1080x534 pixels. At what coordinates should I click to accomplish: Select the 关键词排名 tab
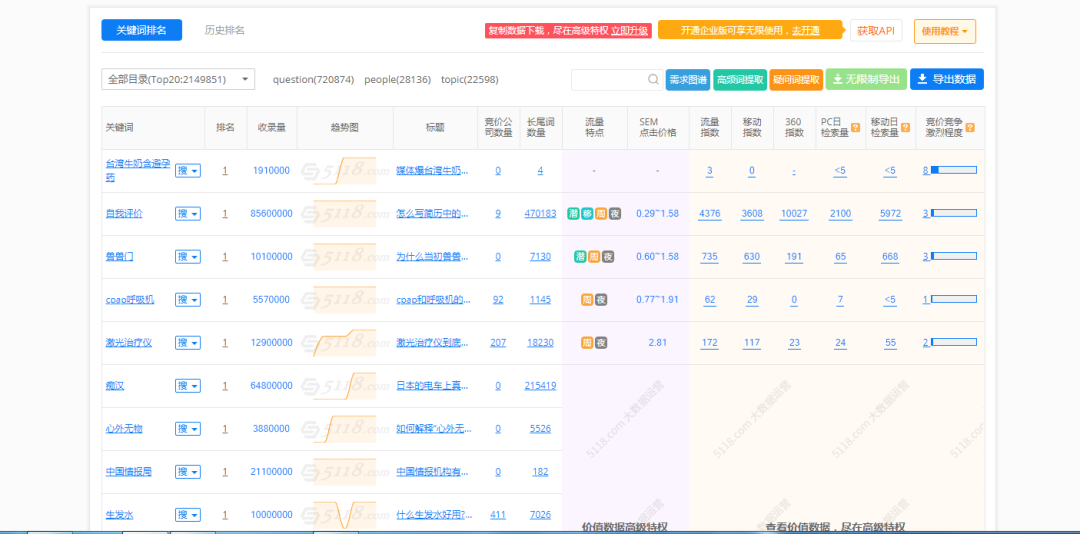click(x=141, y=30)
